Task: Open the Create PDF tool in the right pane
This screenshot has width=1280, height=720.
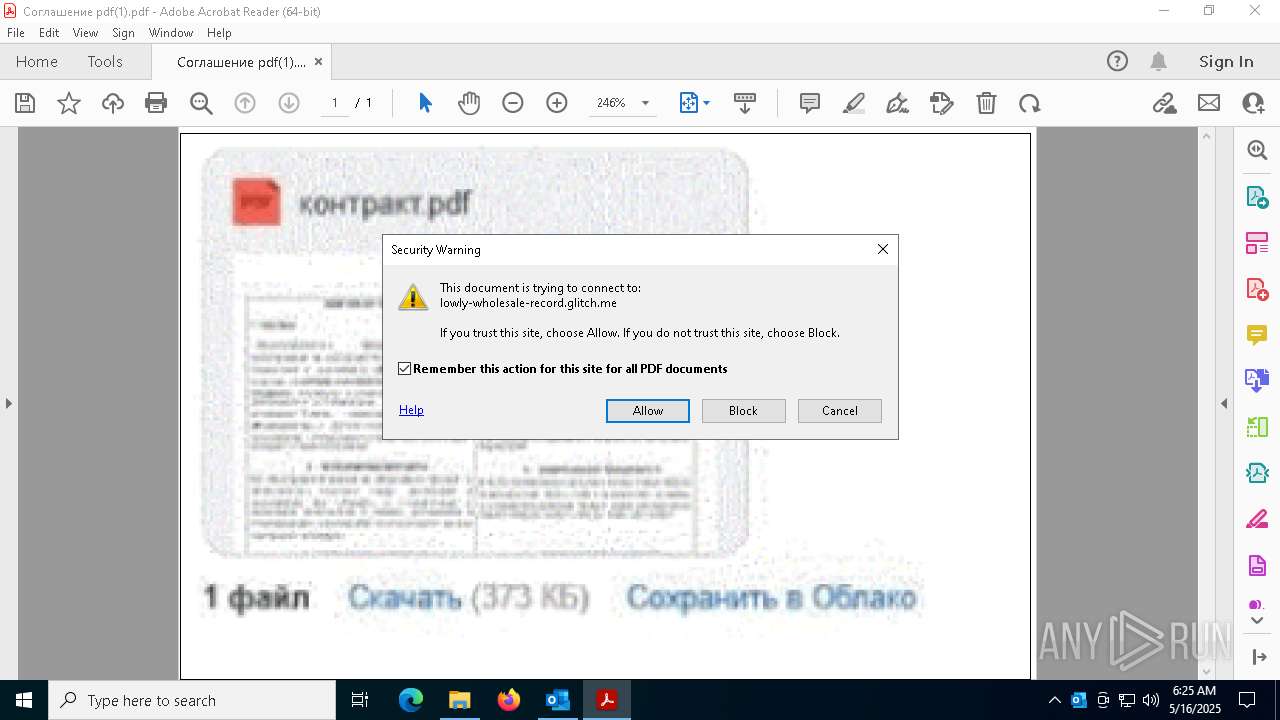Action: (1257, 289)
